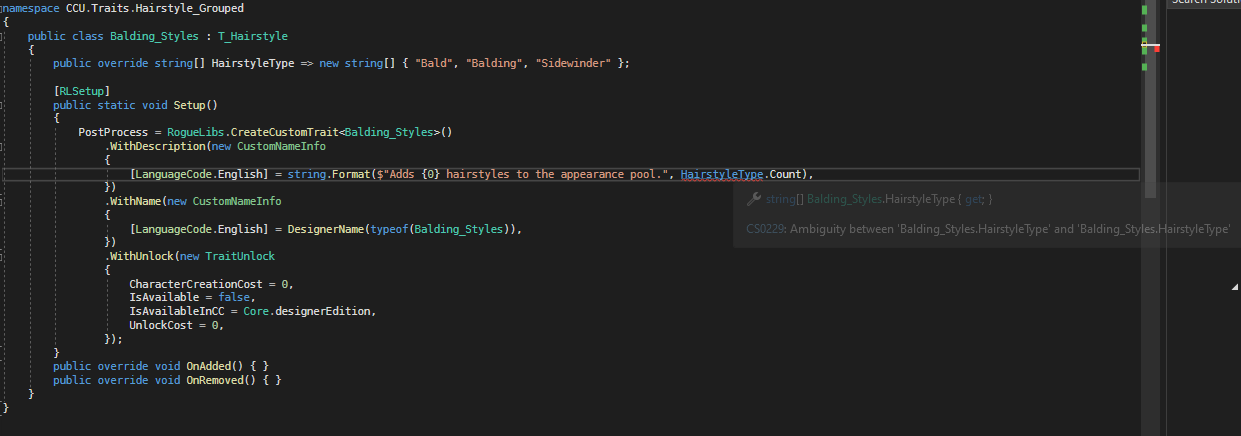1241x436 pixels.
Task: Click the DesignerName method call
Action: tap(325, 229)
